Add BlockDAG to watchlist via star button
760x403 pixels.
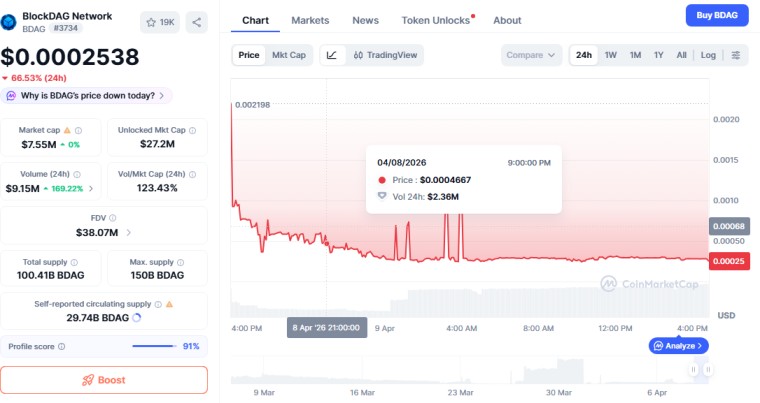click(x=159, y=21)
